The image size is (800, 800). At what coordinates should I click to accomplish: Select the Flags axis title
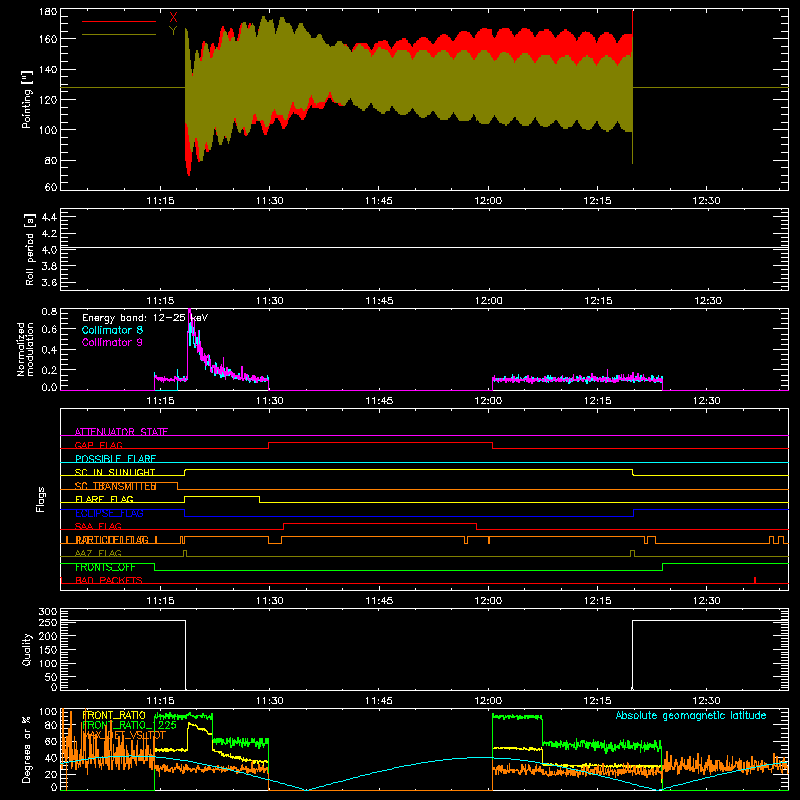coord(41,499)
